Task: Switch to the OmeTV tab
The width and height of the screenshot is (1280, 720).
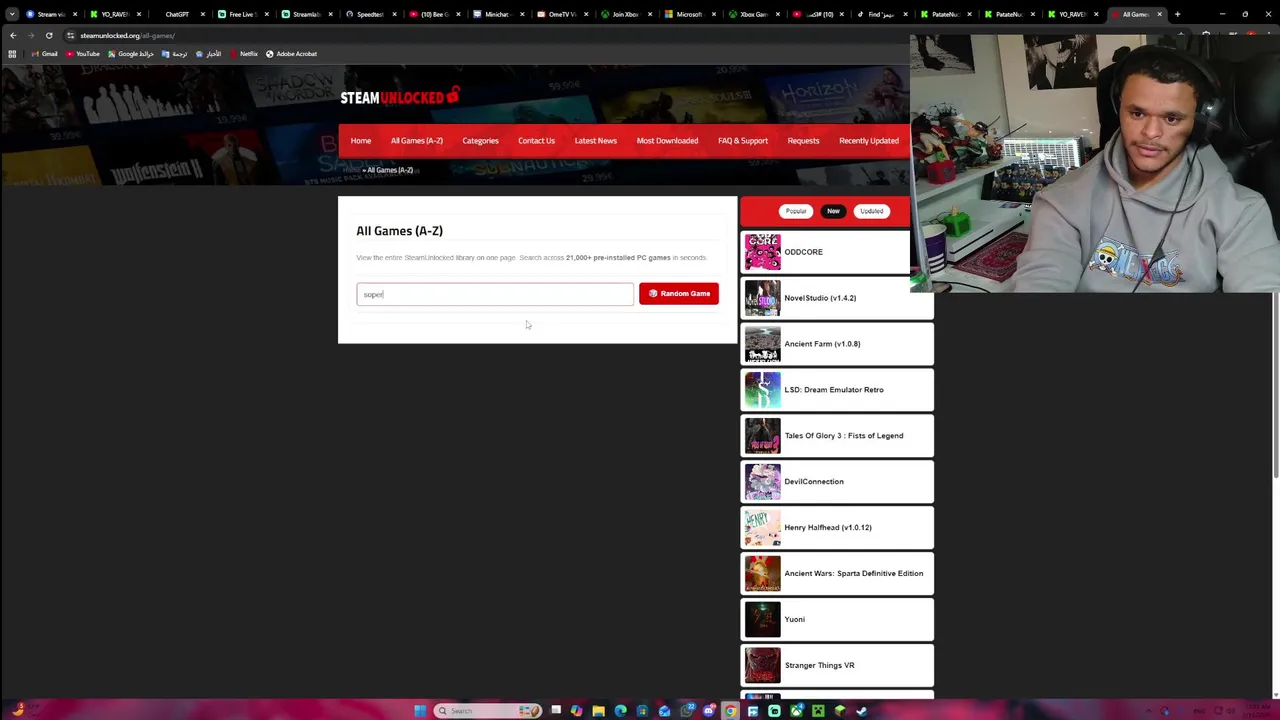Action: 561,14
